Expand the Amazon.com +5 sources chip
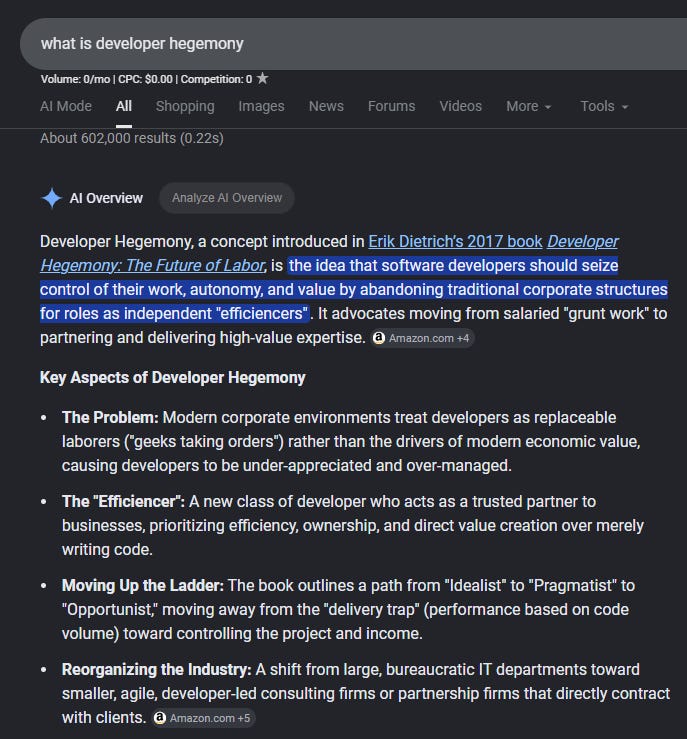687x739 pixels. pyautogui.click(x=204, y=718)
